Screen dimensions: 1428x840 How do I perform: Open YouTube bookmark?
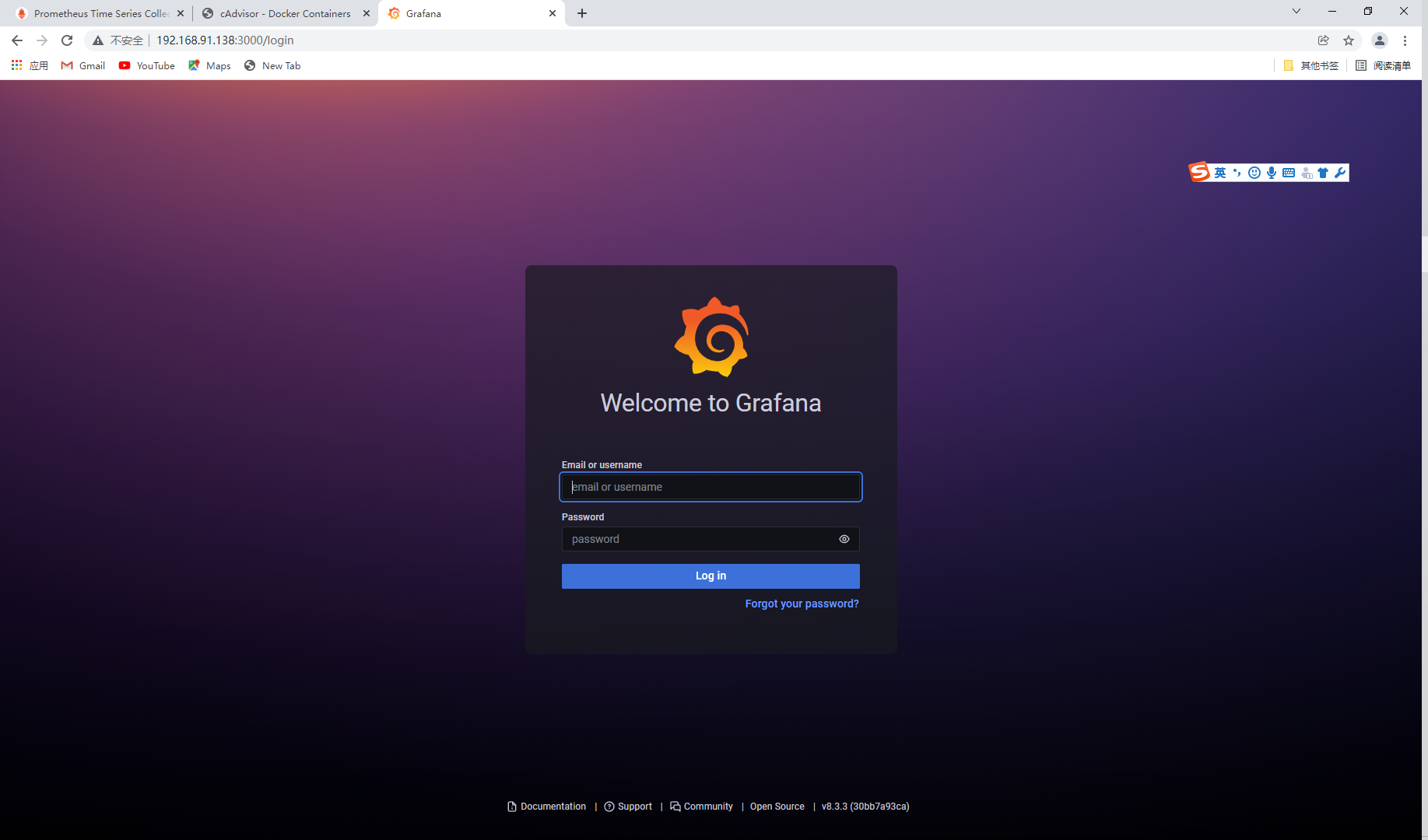pos(147,65)
